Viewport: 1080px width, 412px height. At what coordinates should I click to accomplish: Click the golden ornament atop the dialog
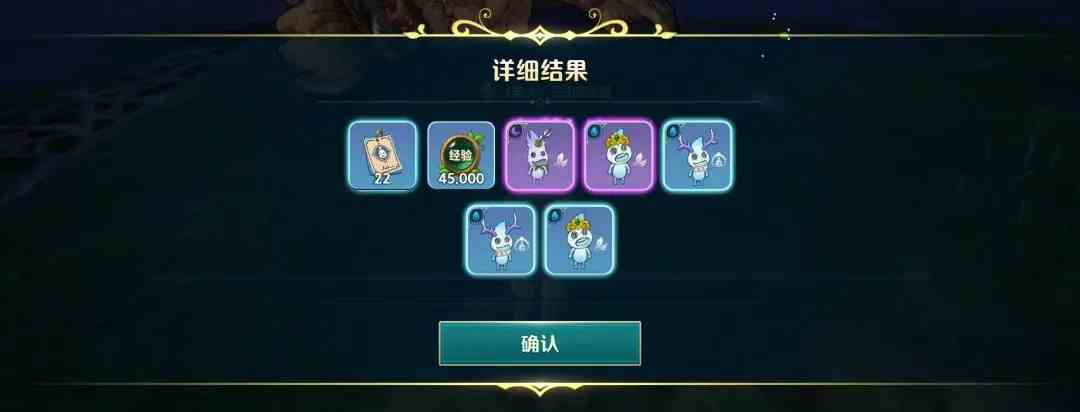pos(540,28)
